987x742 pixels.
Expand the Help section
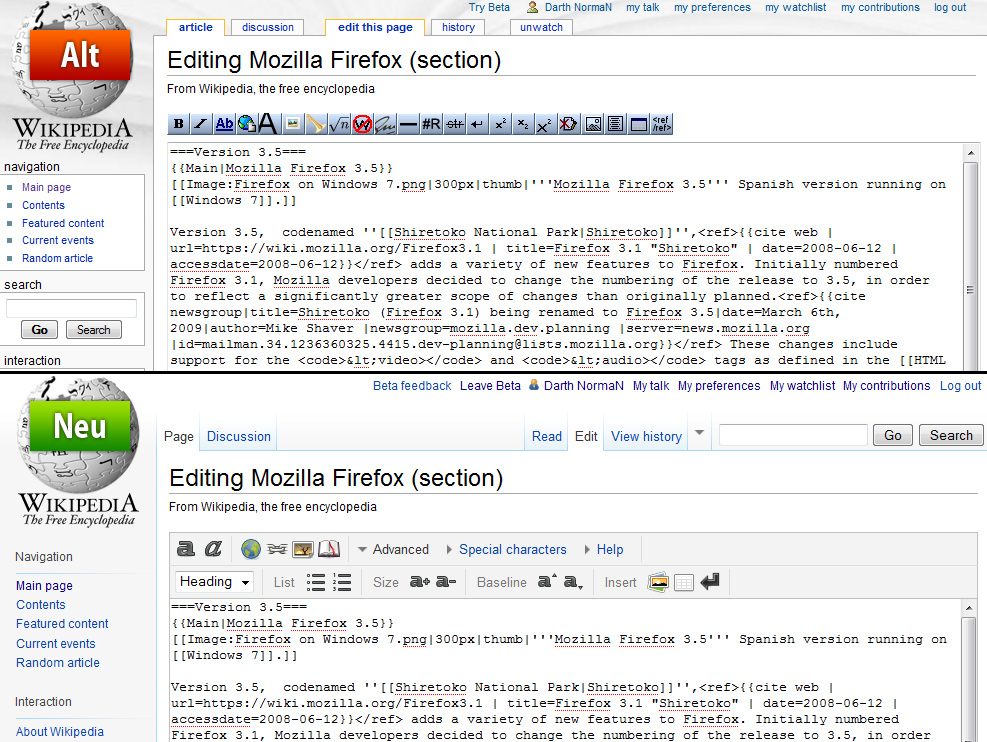point(604,549)
